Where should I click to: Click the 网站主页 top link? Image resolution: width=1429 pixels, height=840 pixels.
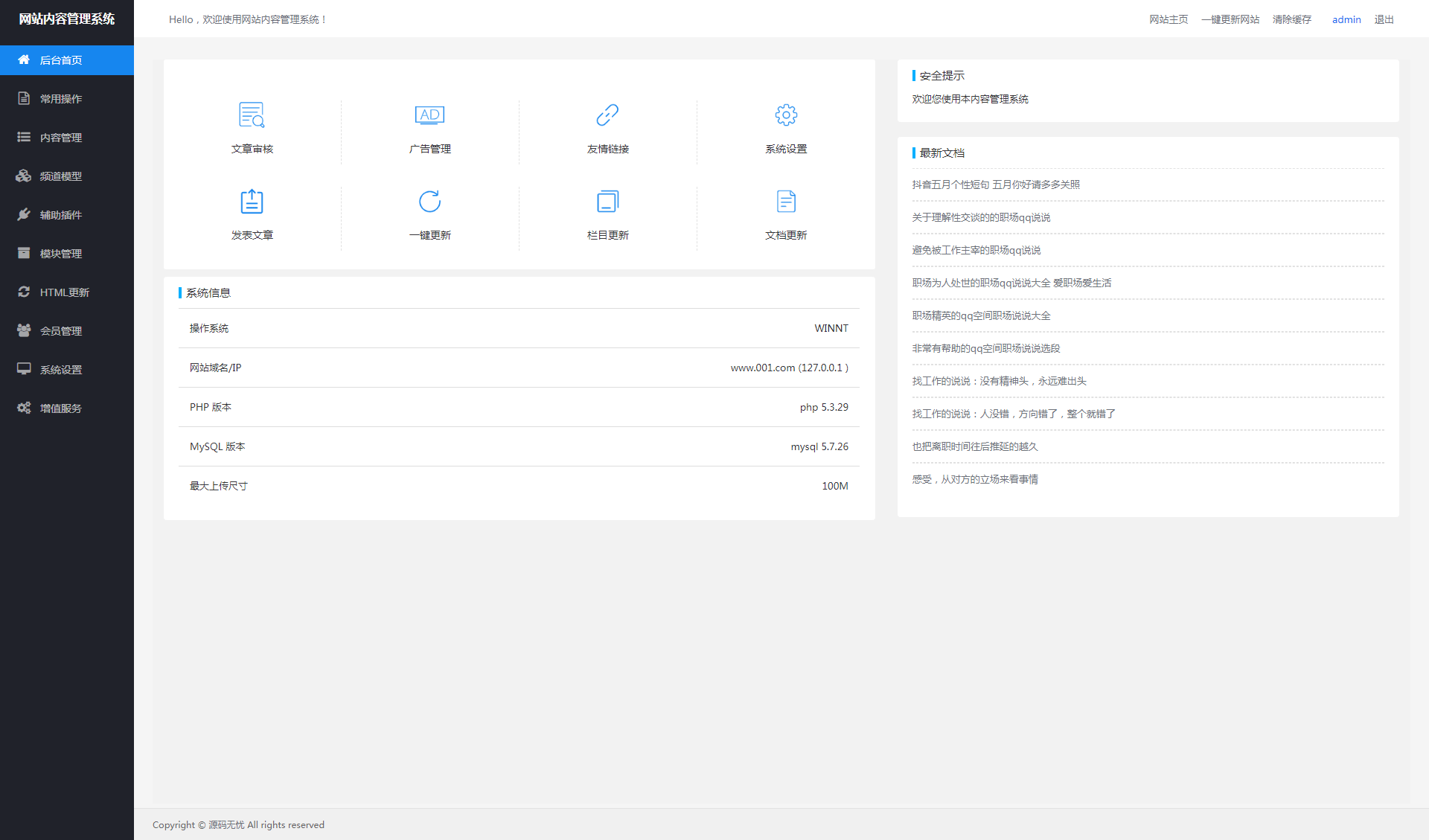(1168, 19)
